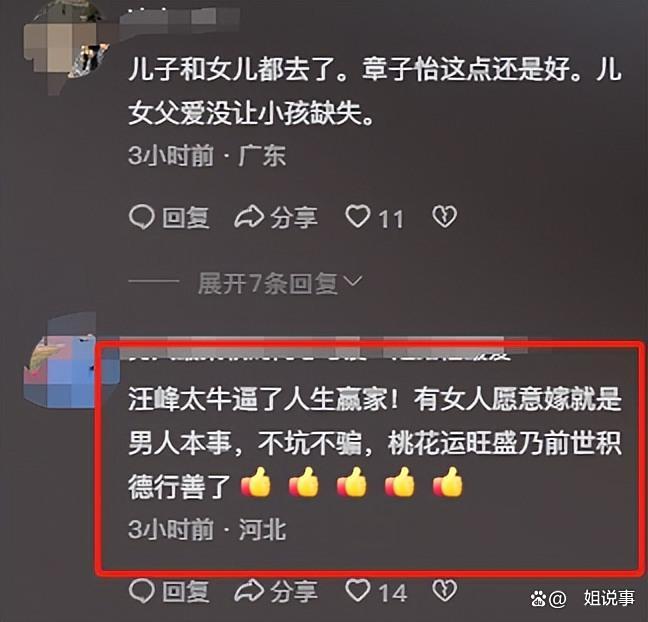
Task: Like the comment with 14 likes
Action: [x=376, y=591]
